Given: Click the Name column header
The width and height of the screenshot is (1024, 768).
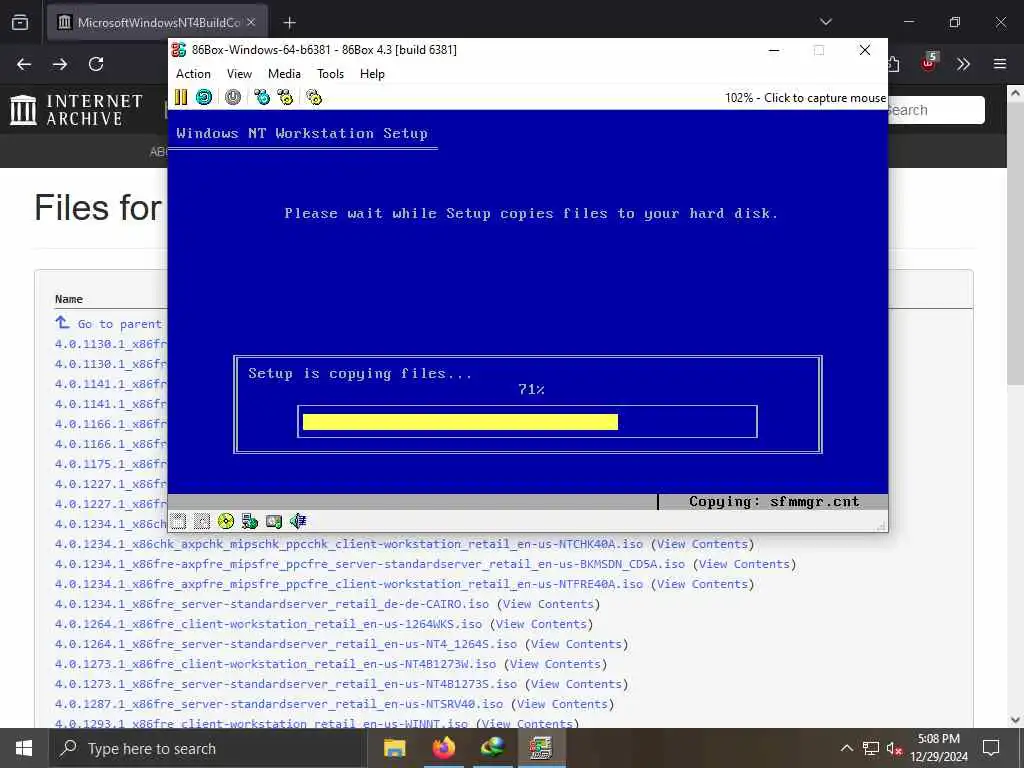Looking at the screenshot, I should pyautogui.click(x=69, y=299).
